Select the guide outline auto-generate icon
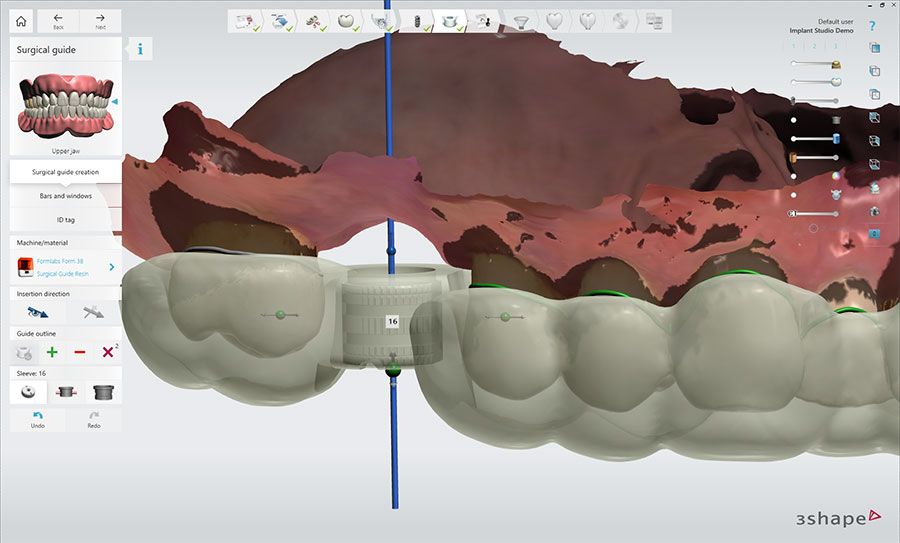 click(x=24, y=352)
